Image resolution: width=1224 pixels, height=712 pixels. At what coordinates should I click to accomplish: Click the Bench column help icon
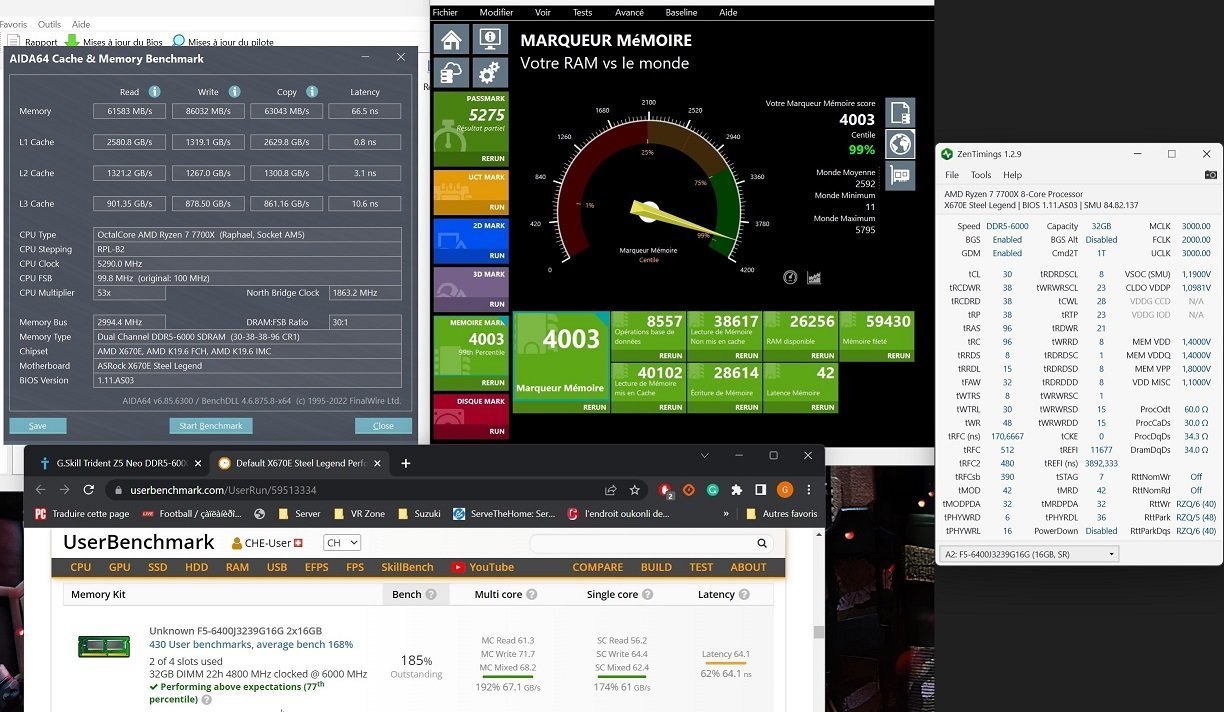click(x=431, y=595)
